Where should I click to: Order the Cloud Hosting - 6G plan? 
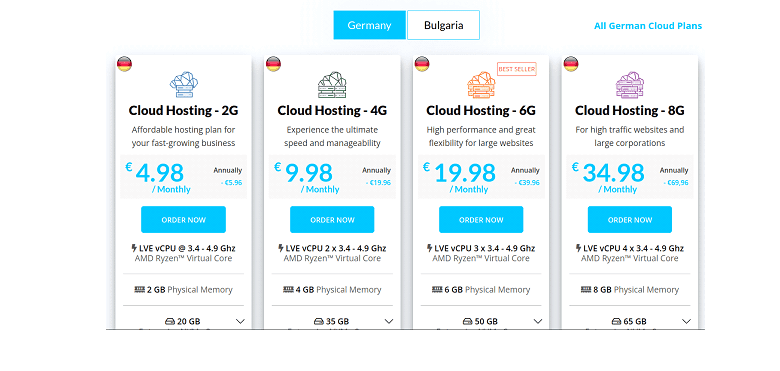[481, 220]
